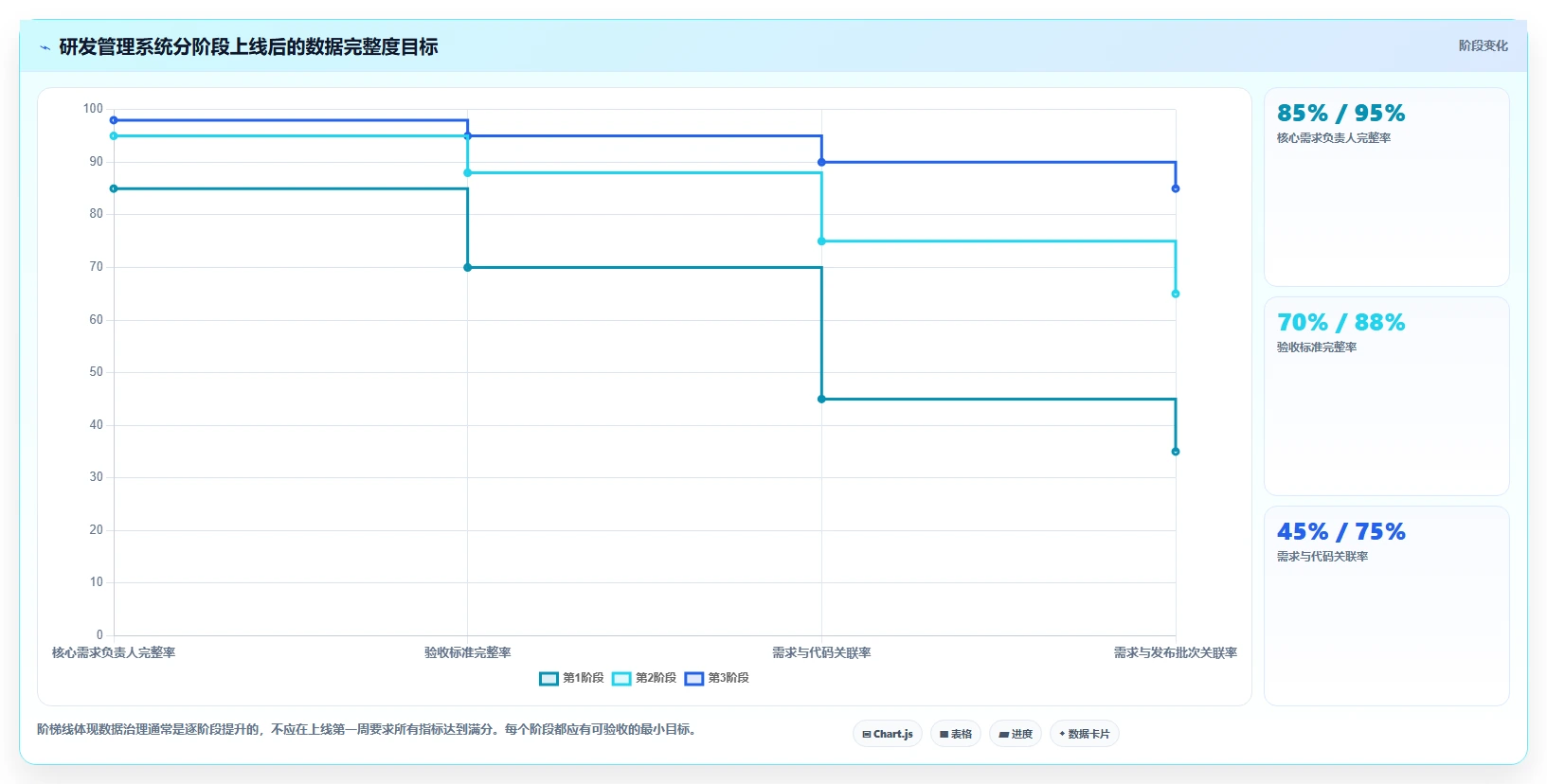Click y-axis tick label 100
This screenshot has height=784, width=1547.
coord(93,109)
